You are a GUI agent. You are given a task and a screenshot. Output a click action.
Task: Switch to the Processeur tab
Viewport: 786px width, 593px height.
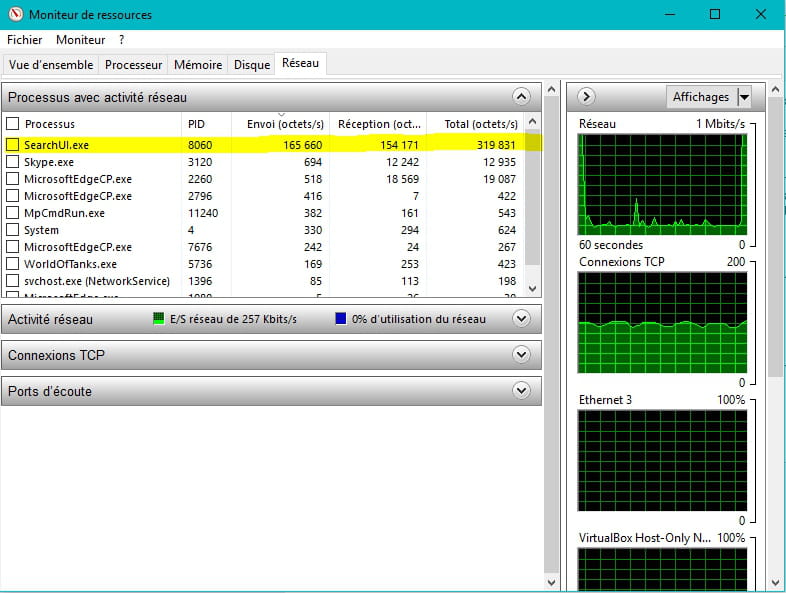[133, 65]
